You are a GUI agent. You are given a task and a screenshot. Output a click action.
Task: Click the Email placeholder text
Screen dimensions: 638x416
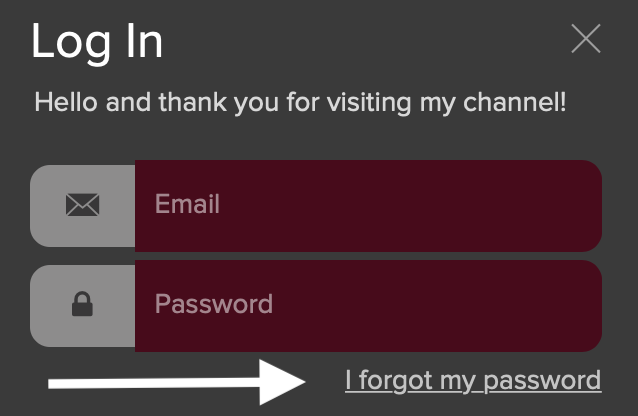(187, 204)
